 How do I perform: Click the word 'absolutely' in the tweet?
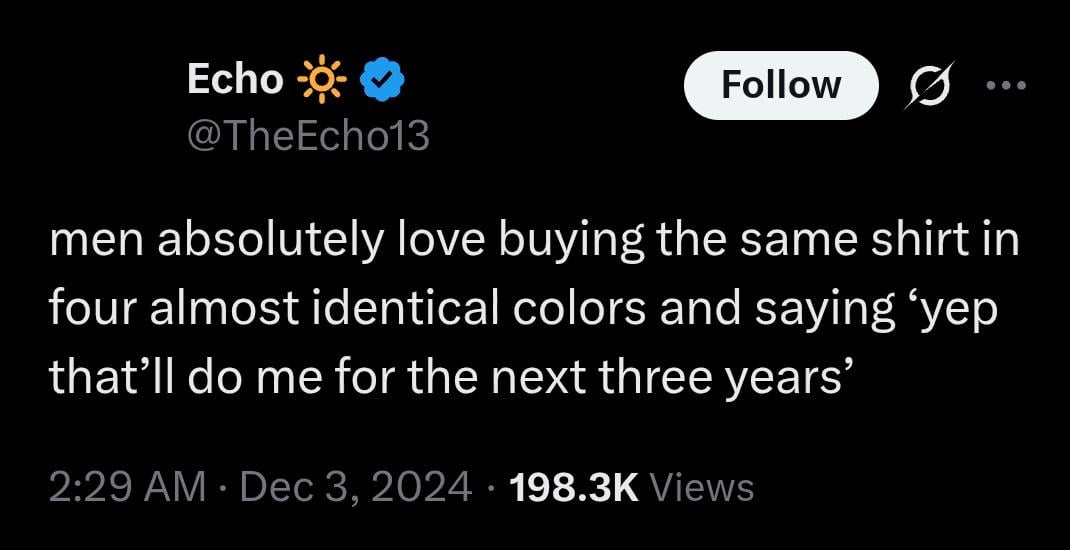[270, 244]
